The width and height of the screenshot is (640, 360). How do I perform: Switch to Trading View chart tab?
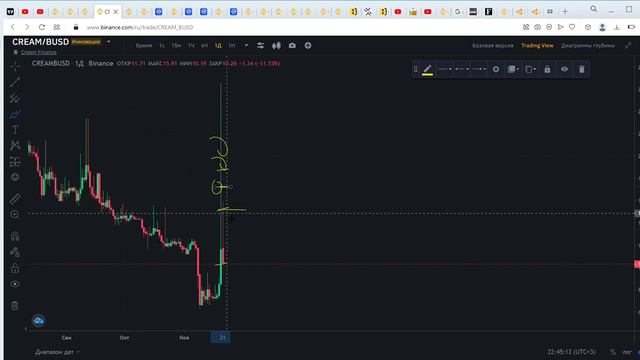click(537, 46)
